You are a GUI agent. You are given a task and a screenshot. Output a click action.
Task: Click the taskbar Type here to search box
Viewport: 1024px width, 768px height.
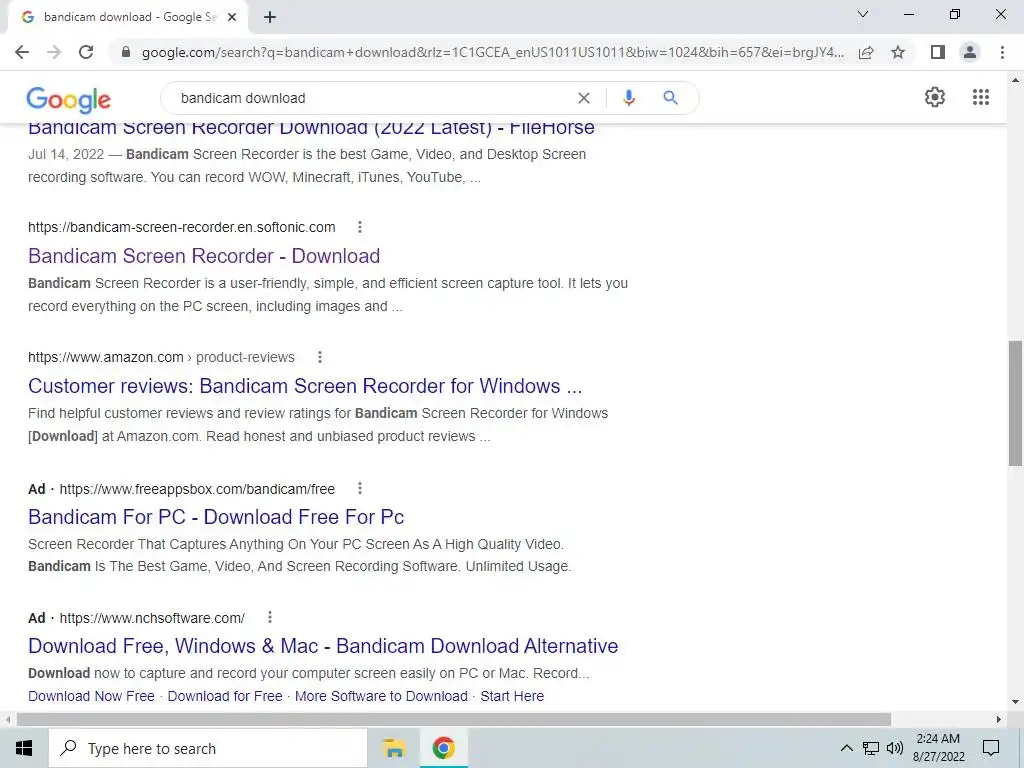208,748
